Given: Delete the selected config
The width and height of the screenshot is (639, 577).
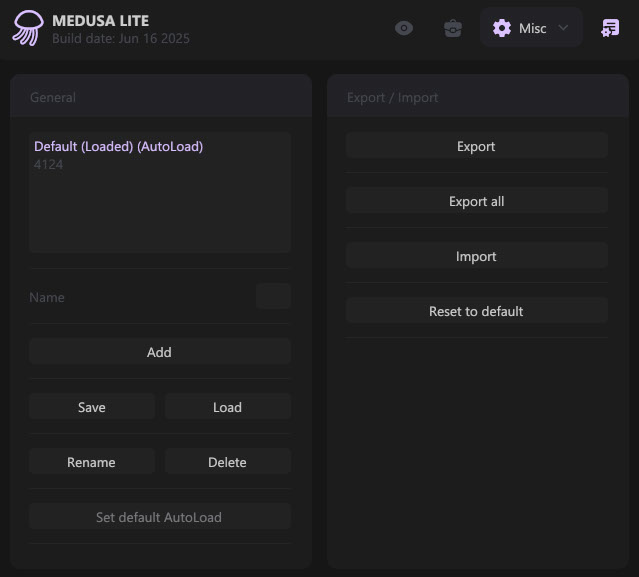Looking at the screenshot, I should click(x=227, y=462).
